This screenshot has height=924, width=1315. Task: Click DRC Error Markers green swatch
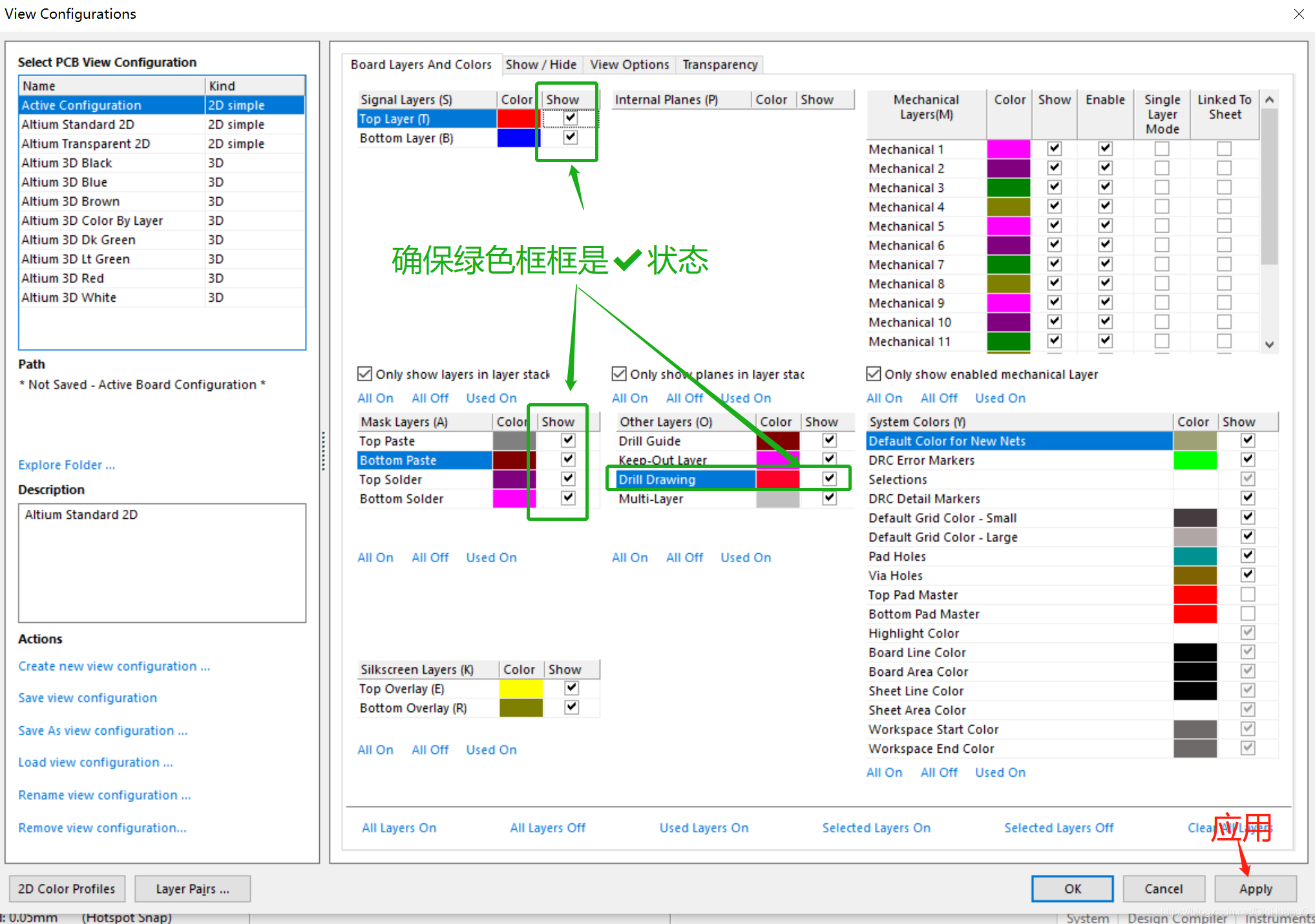click(x=1195, y=460)
